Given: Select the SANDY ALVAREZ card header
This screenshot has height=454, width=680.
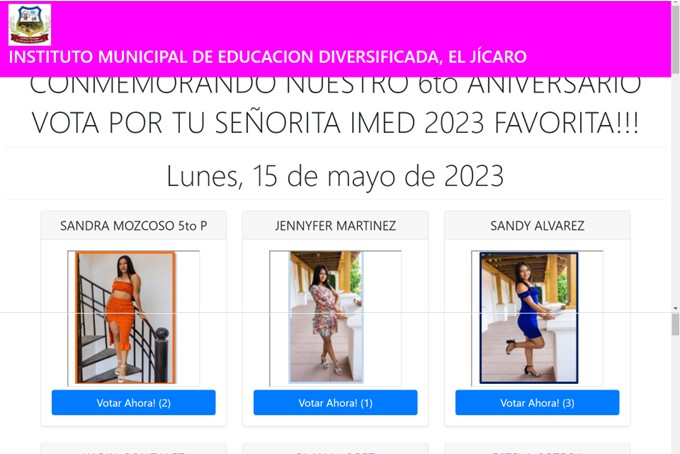Looking at the screenshot, I should 537,225.
